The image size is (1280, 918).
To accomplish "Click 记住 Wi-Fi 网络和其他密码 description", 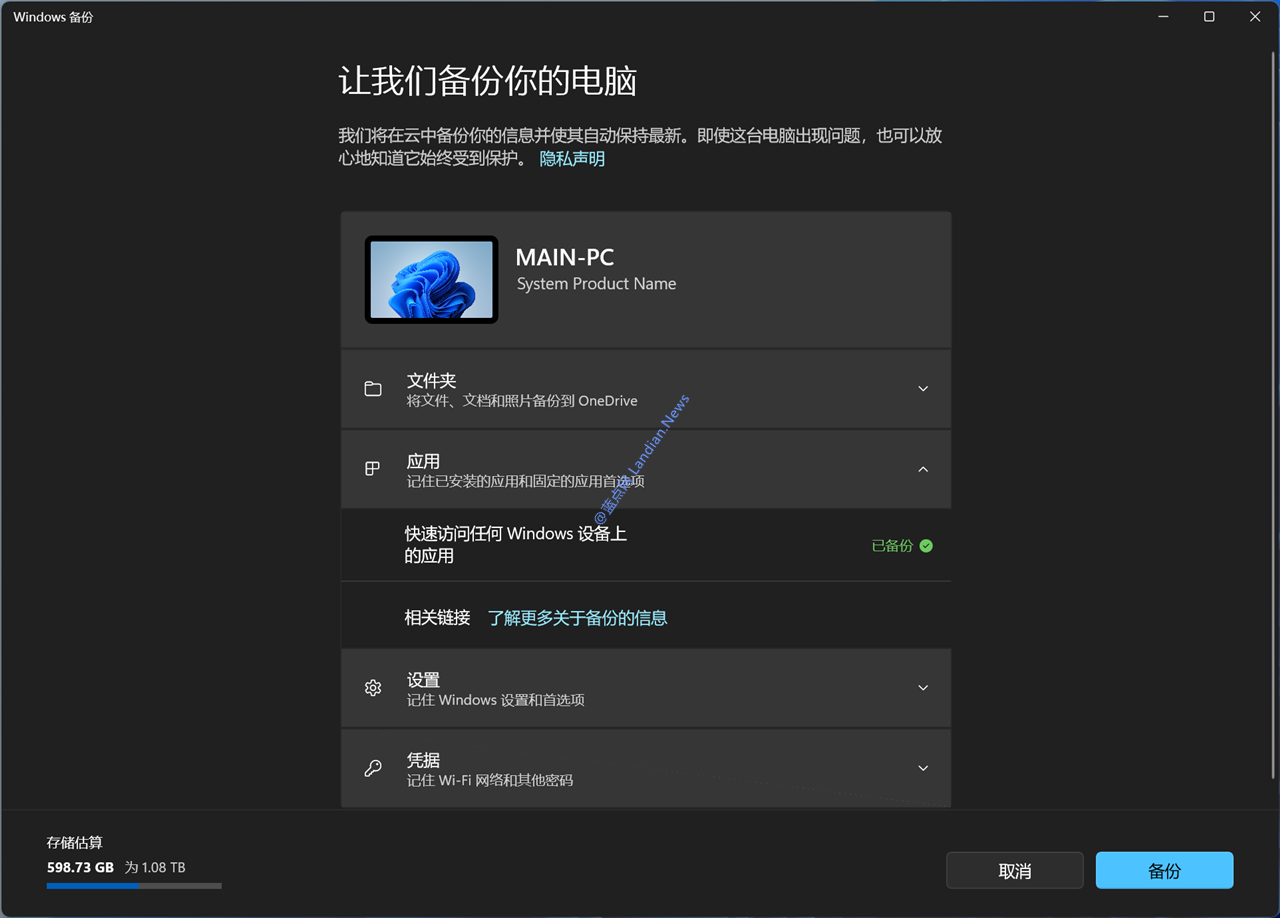I will pos(490,780).
